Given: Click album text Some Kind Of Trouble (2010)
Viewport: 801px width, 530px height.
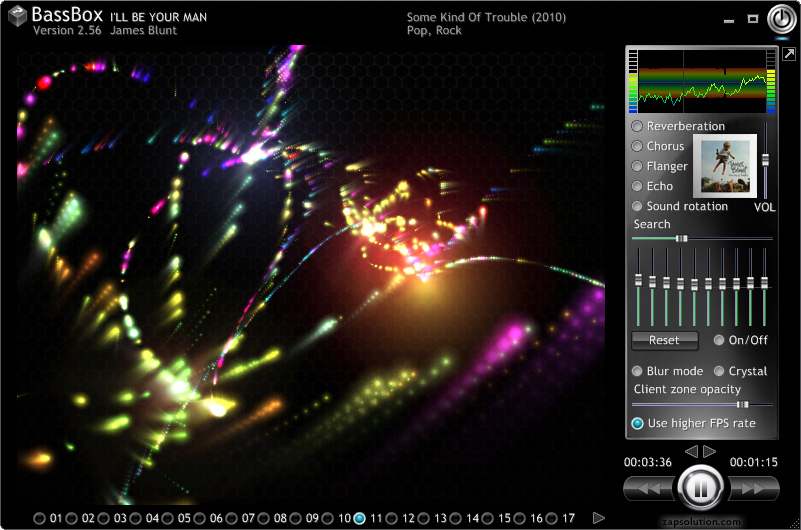Looking at the screenshot, I should 486,17.
